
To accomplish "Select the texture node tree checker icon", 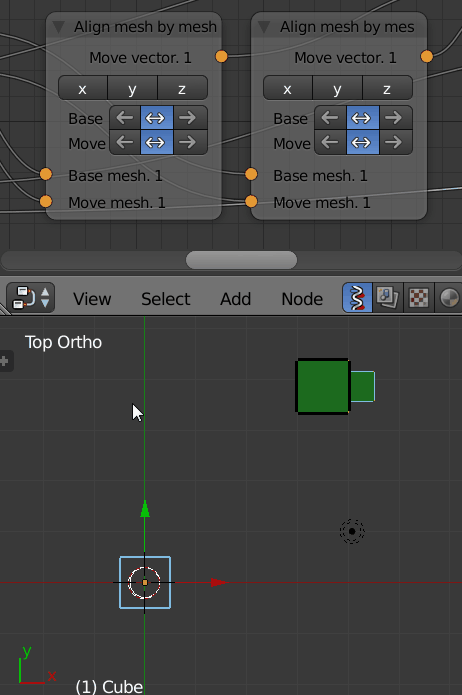I will click(x=419, y=298).
